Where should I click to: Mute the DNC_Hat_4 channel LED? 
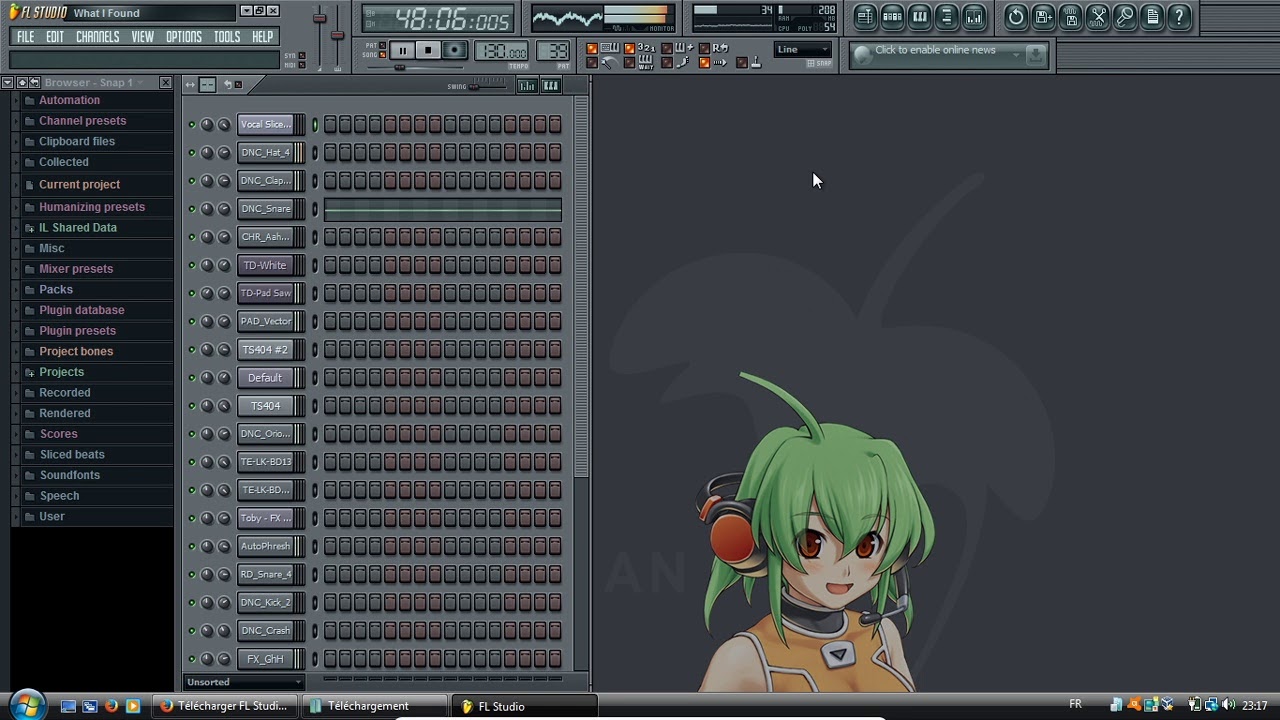coord(191,153)
